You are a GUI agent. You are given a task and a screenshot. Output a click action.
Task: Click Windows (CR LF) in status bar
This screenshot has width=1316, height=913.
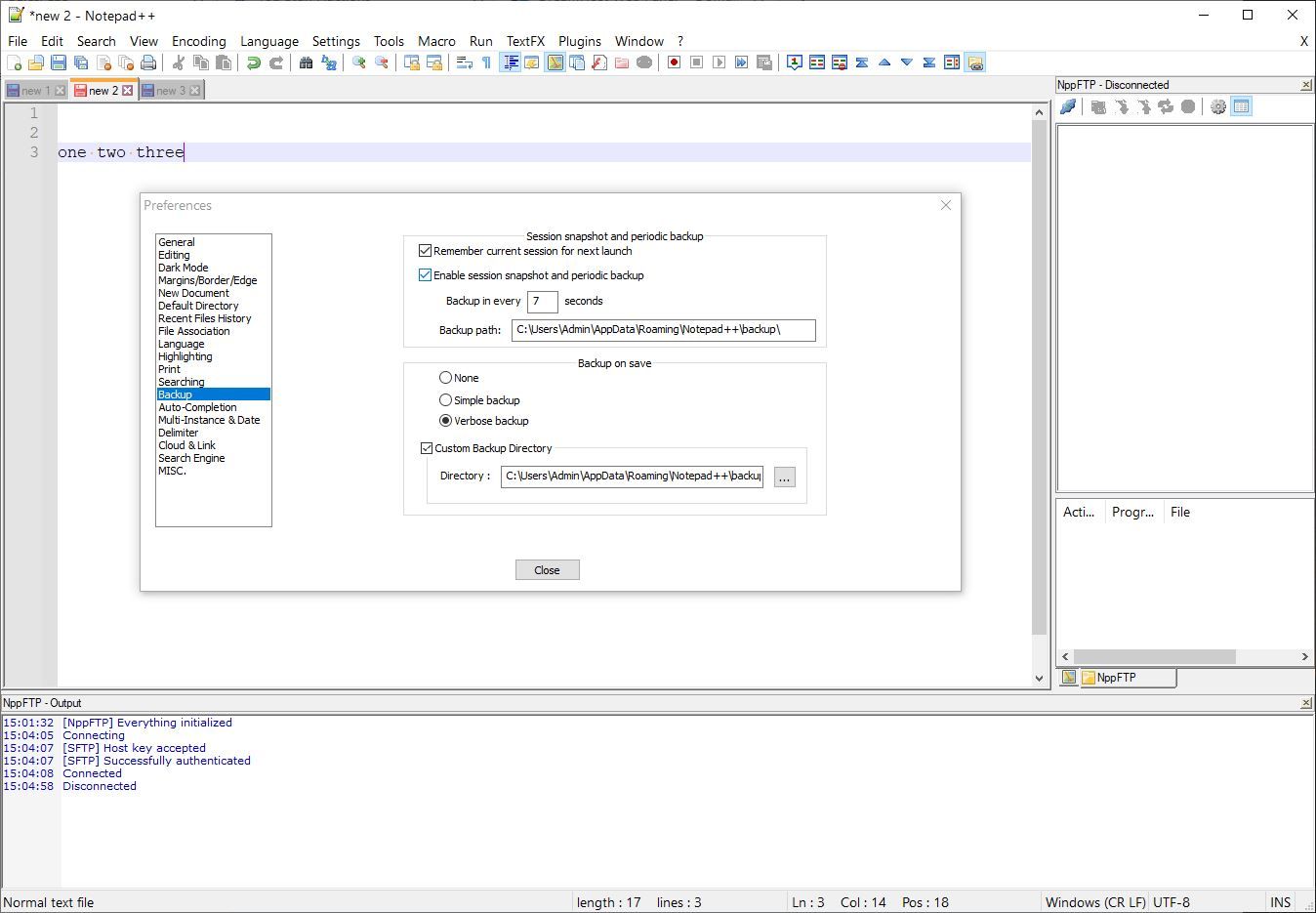point(1095,902)
